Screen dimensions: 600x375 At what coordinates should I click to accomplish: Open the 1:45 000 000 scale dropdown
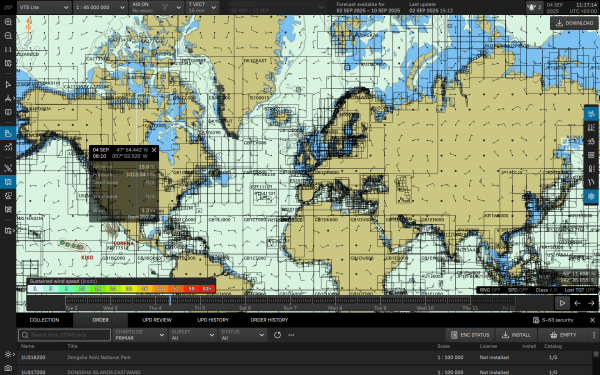point(100,7)
